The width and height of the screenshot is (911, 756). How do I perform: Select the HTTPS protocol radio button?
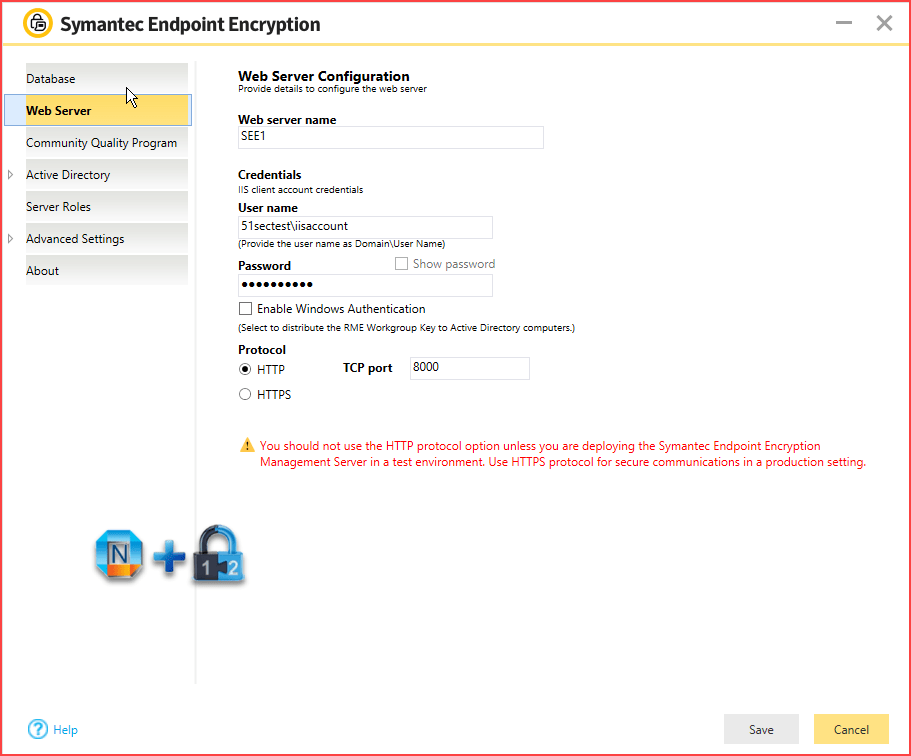245,394
